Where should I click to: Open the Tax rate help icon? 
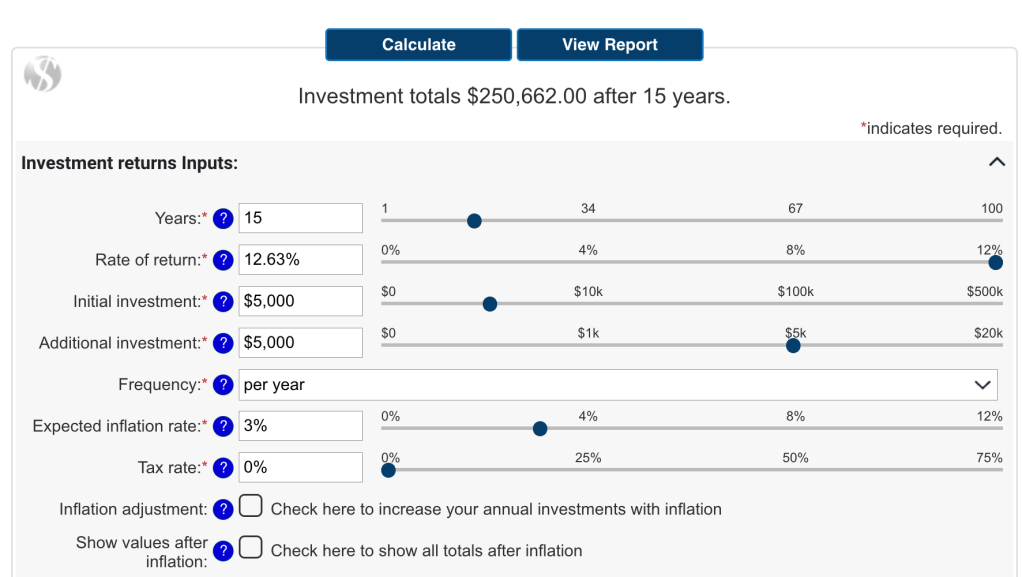tap(223, 468)
